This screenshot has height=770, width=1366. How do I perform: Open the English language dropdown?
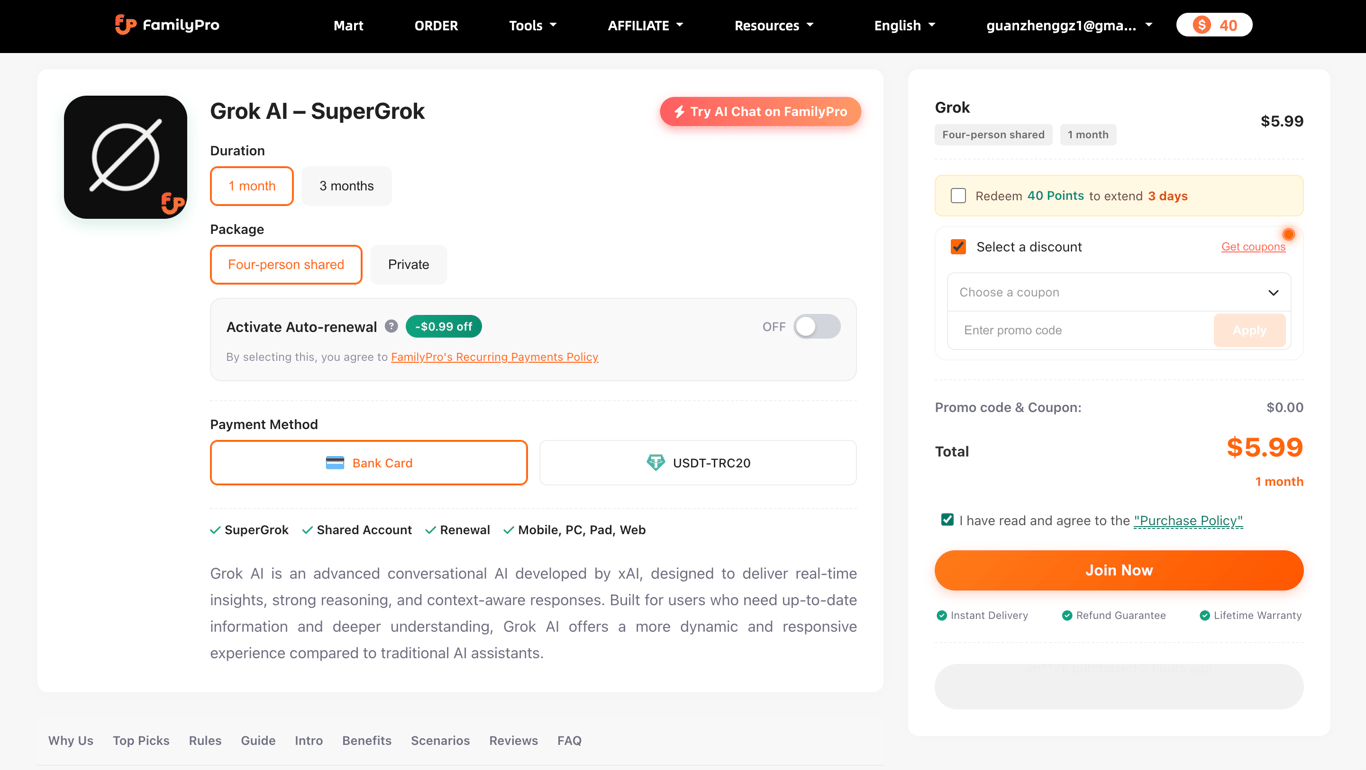(x=904, y=26)
